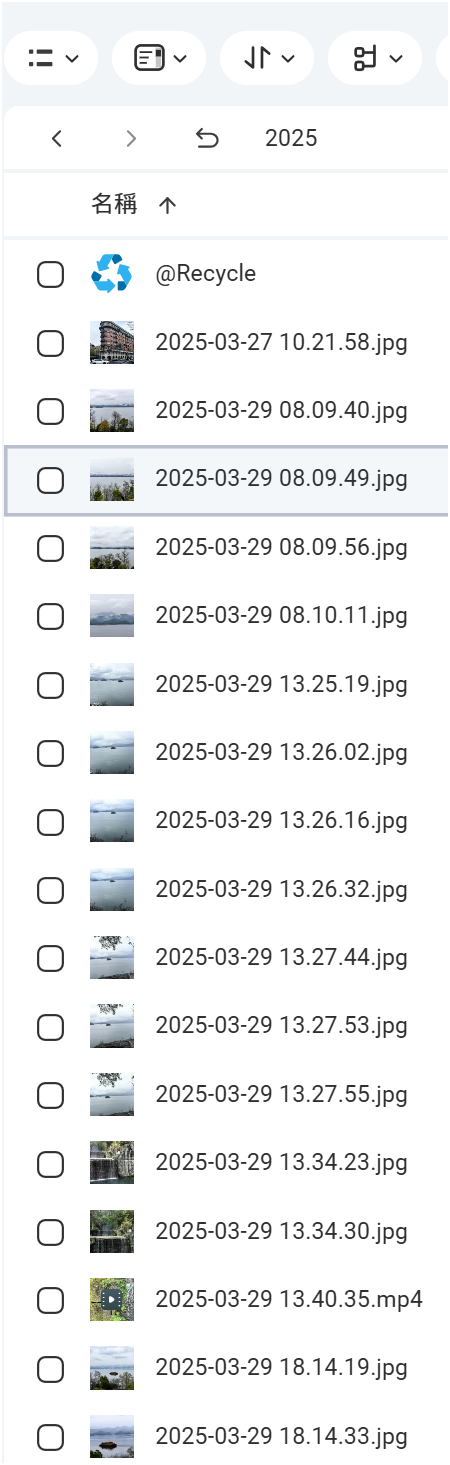Image resolution: width=450 pixels, height=1465 pixels.
Task: Tick the checkbox for @Recycle
Action: pyautogui.click(x=50, y=274)
